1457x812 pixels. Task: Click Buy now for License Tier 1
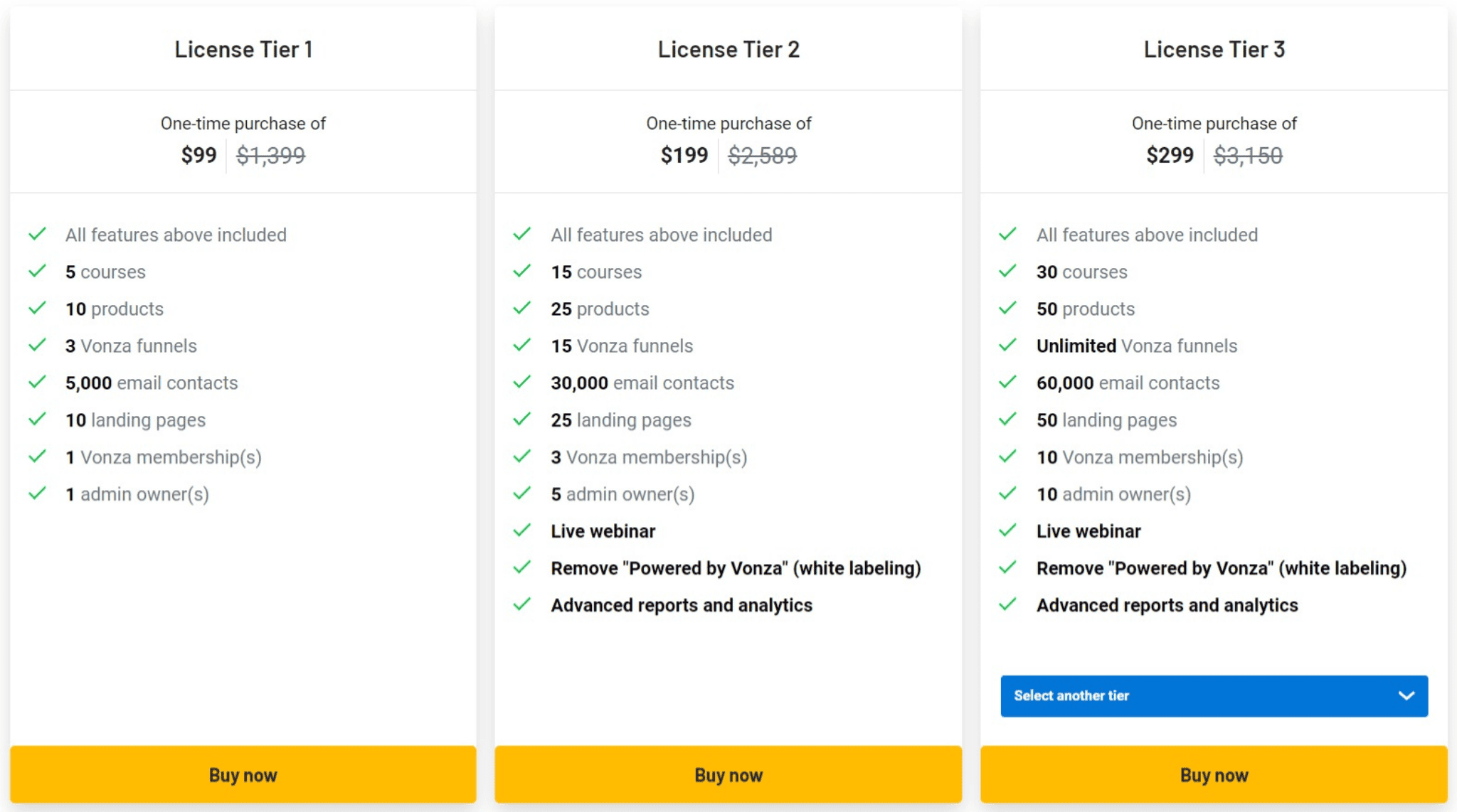point(243,774)
